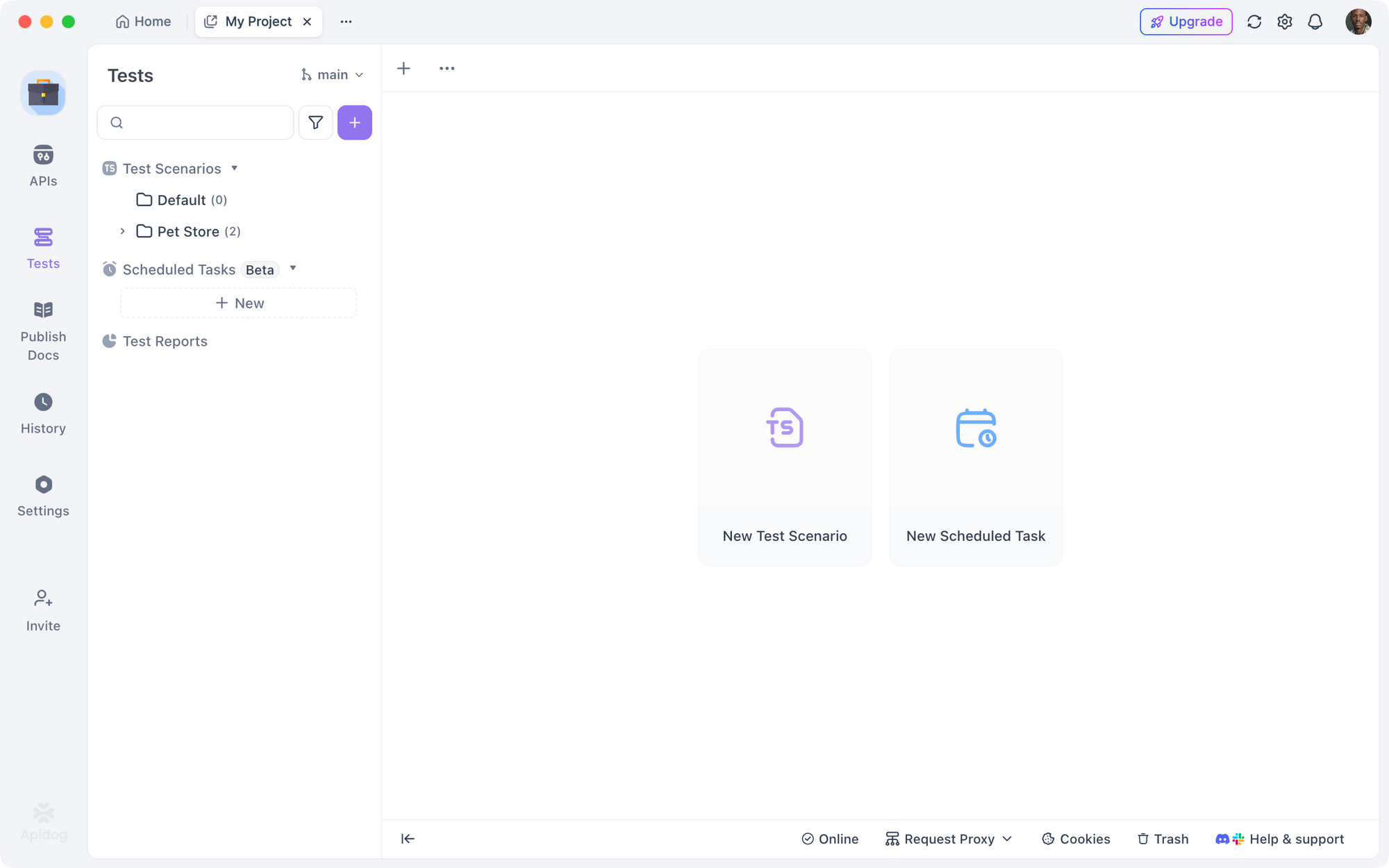
Task: Click the New Test Scenario card
Action: tap(784, 458)
